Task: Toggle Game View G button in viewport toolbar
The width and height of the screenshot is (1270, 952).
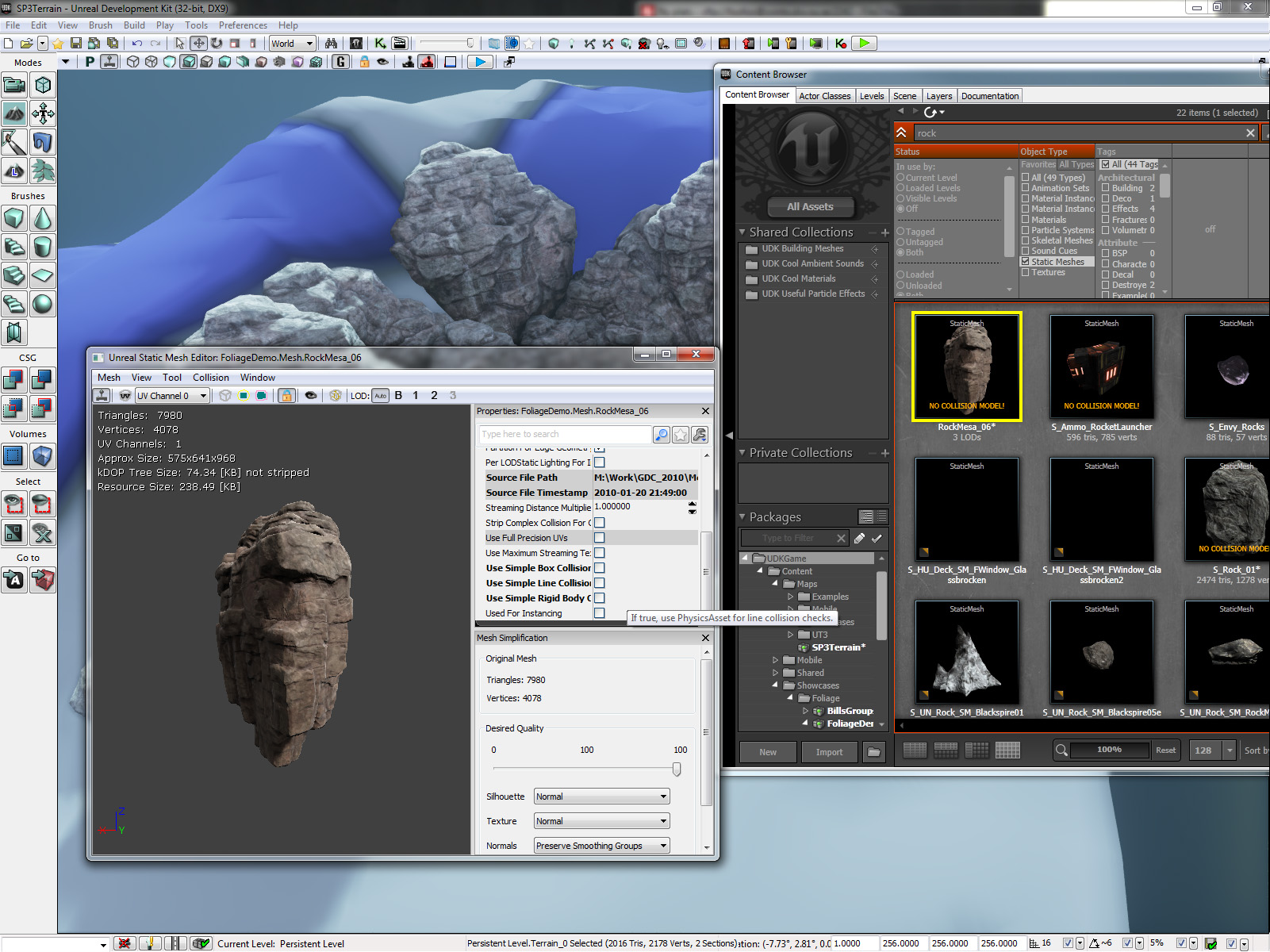Action: [x=341, y=62]
